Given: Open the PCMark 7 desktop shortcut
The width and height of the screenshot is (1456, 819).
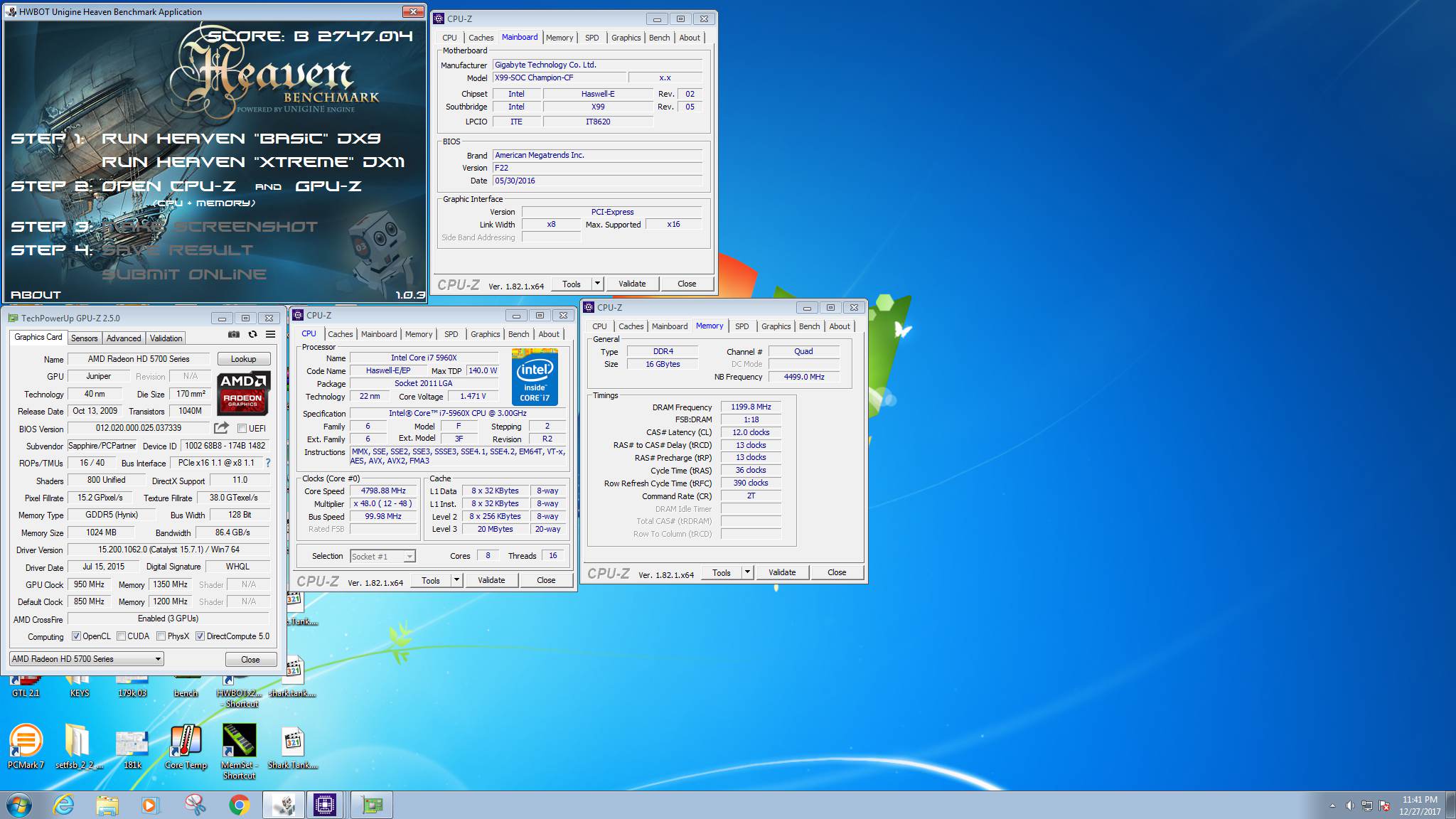Looking at the screenshot, I should click(26, 746).
